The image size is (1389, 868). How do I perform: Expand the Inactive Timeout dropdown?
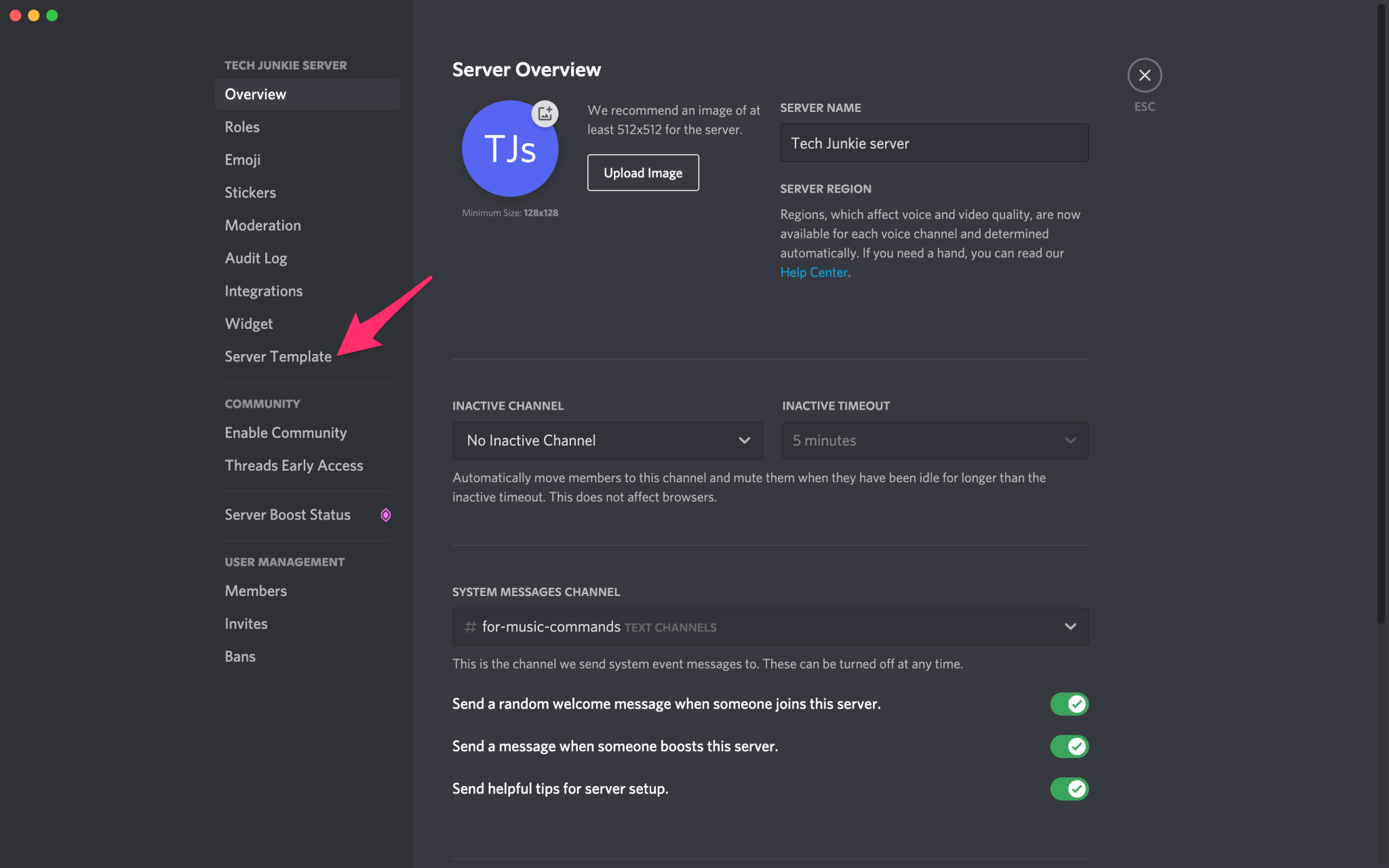click(935, 440)
